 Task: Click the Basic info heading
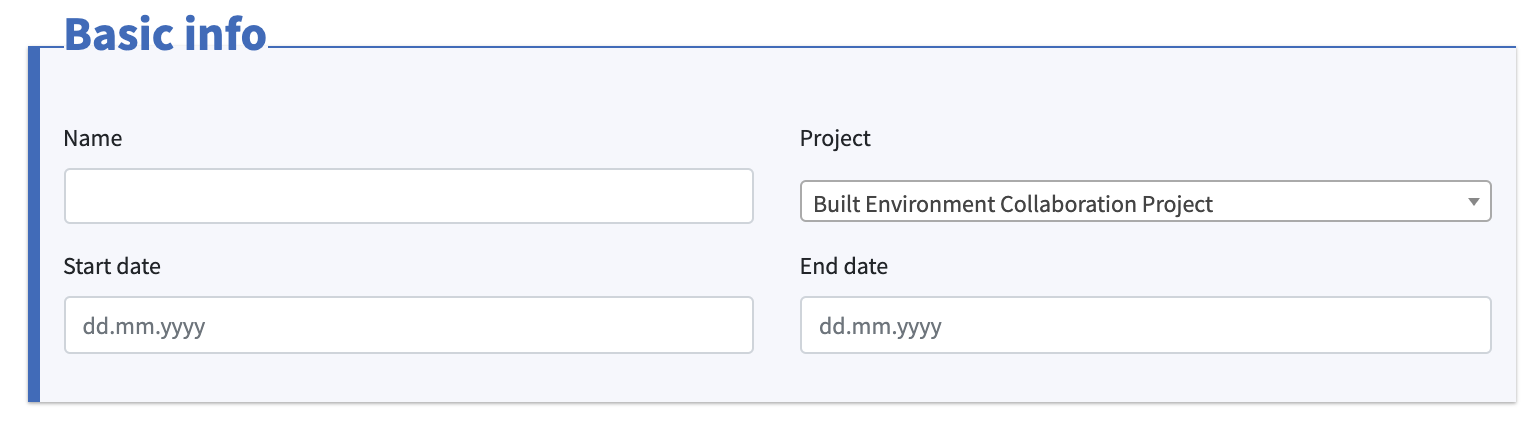165,34
